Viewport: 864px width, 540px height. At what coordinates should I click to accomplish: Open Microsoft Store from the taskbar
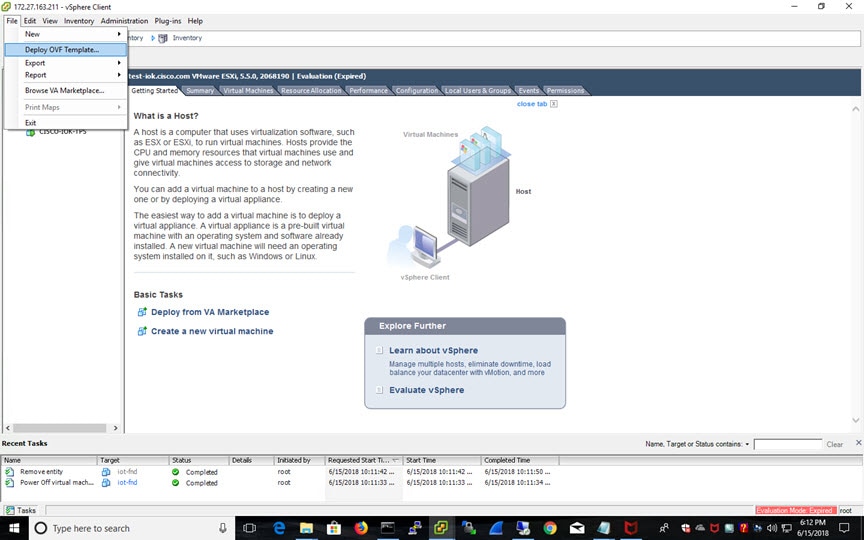[x=333, y=528]
